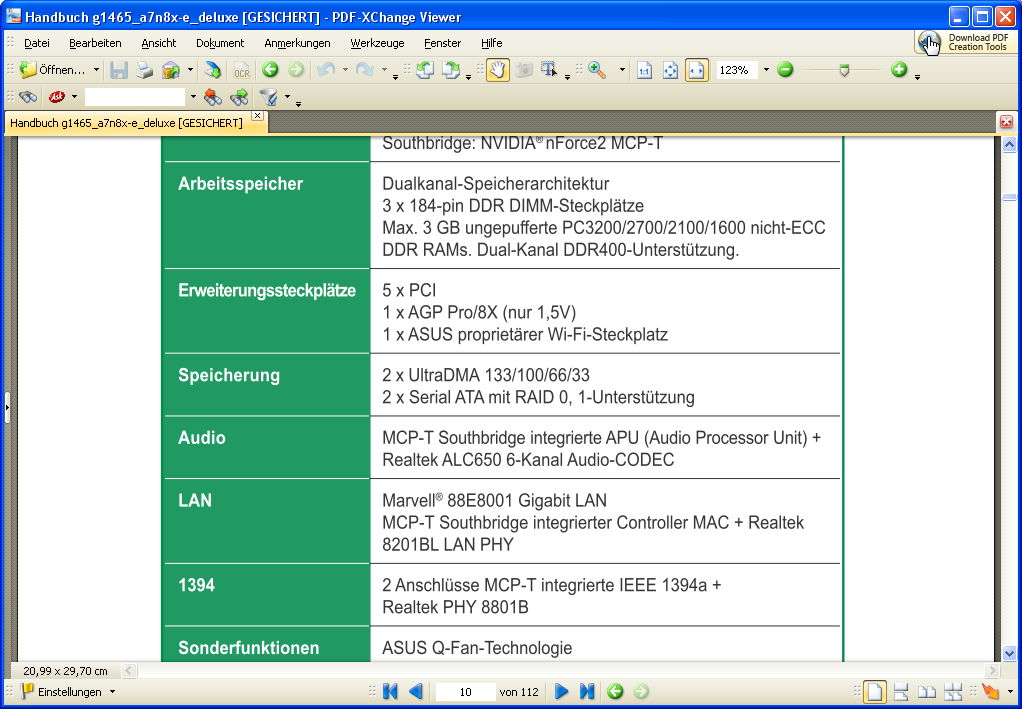Rotate the page counterclockwise
The image size is (1022, 709).
pyautogui.click(x=425, y=70)
